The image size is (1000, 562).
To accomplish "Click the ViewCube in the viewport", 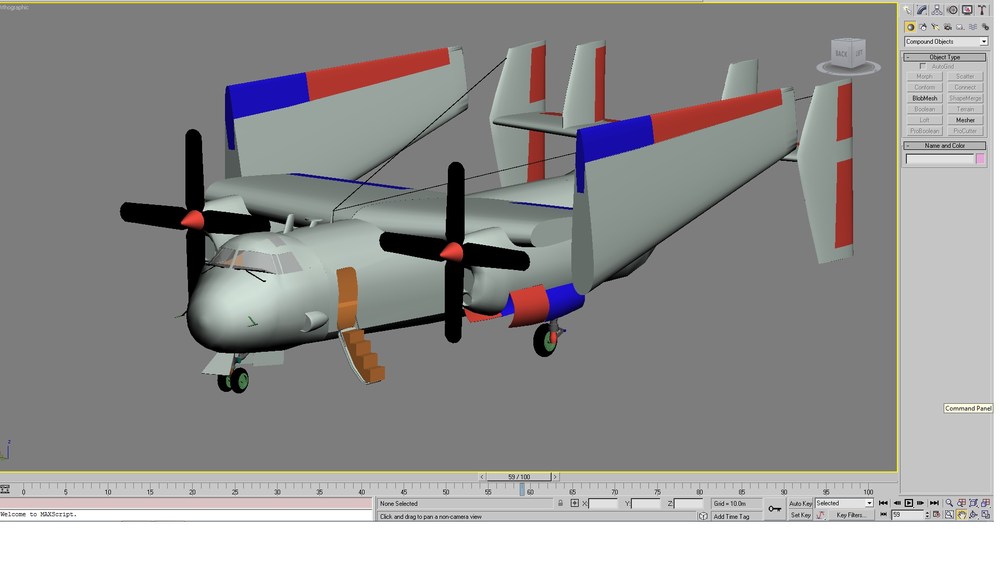I will click(848, 55).
